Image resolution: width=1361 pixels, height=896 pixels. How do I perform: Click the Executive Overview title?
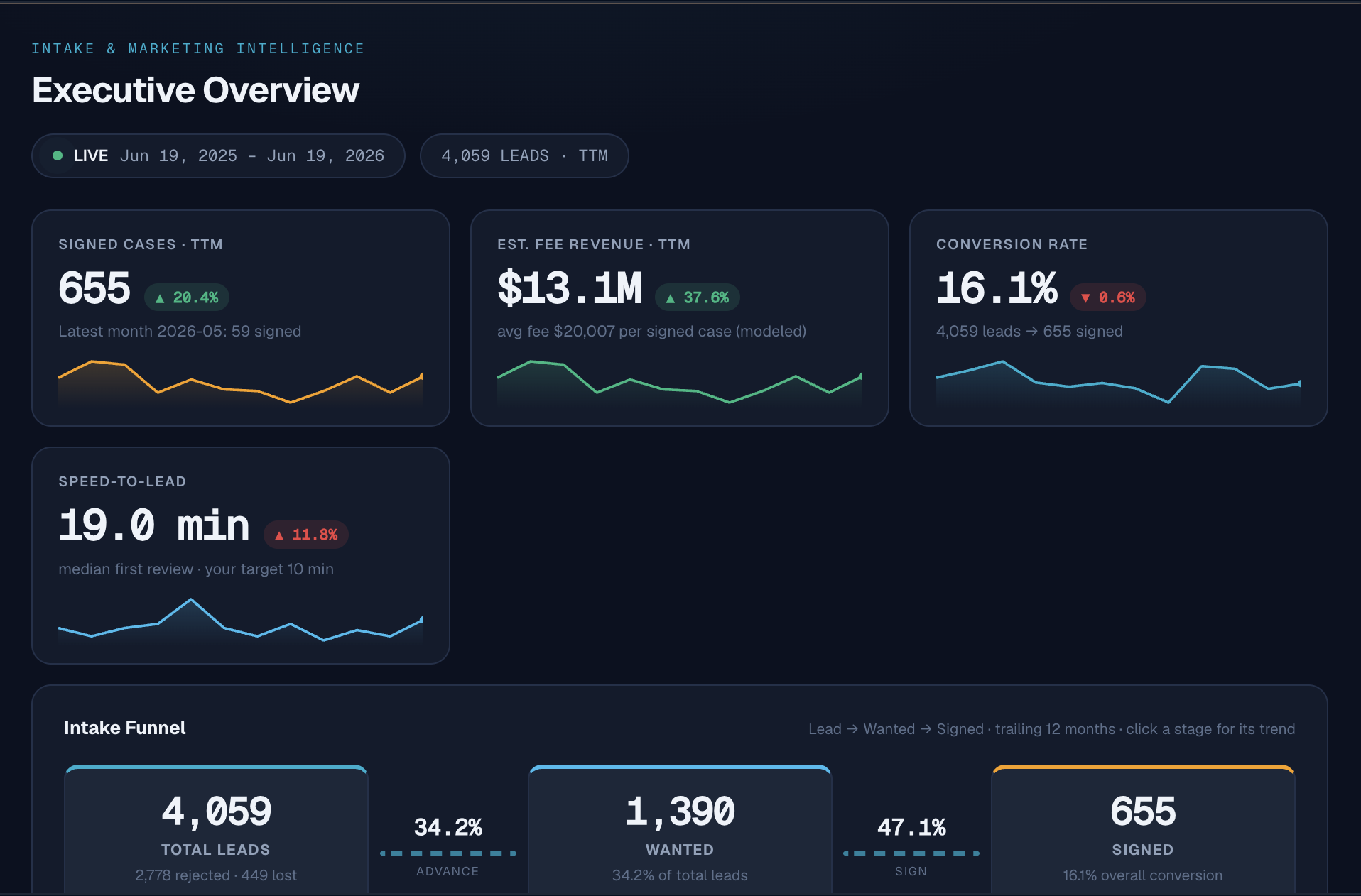[x=196, y=90]
